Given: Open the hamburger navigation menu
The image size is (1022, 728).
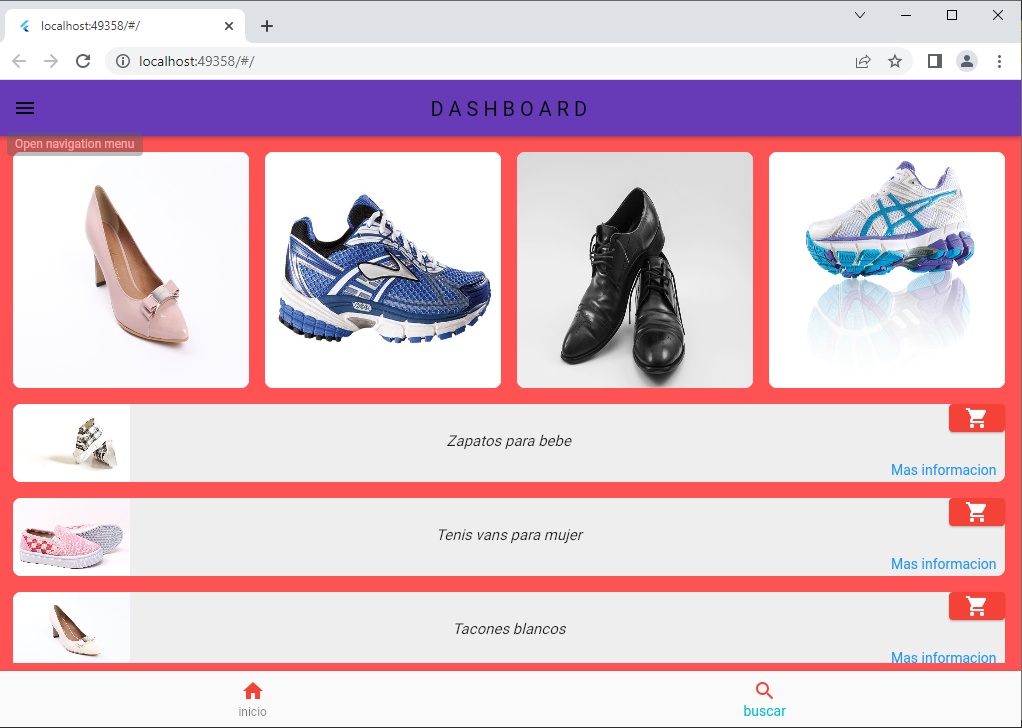Looking at the screenshot, I should pos(25,108).
